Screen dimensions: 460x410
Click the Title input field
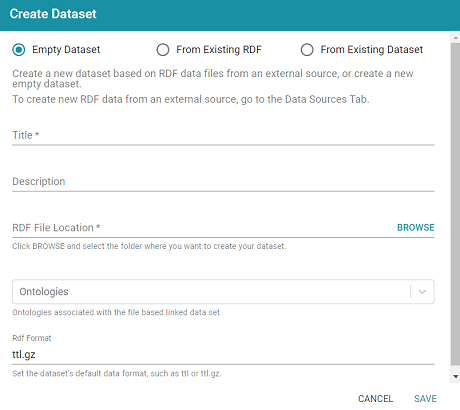(223, 135)
